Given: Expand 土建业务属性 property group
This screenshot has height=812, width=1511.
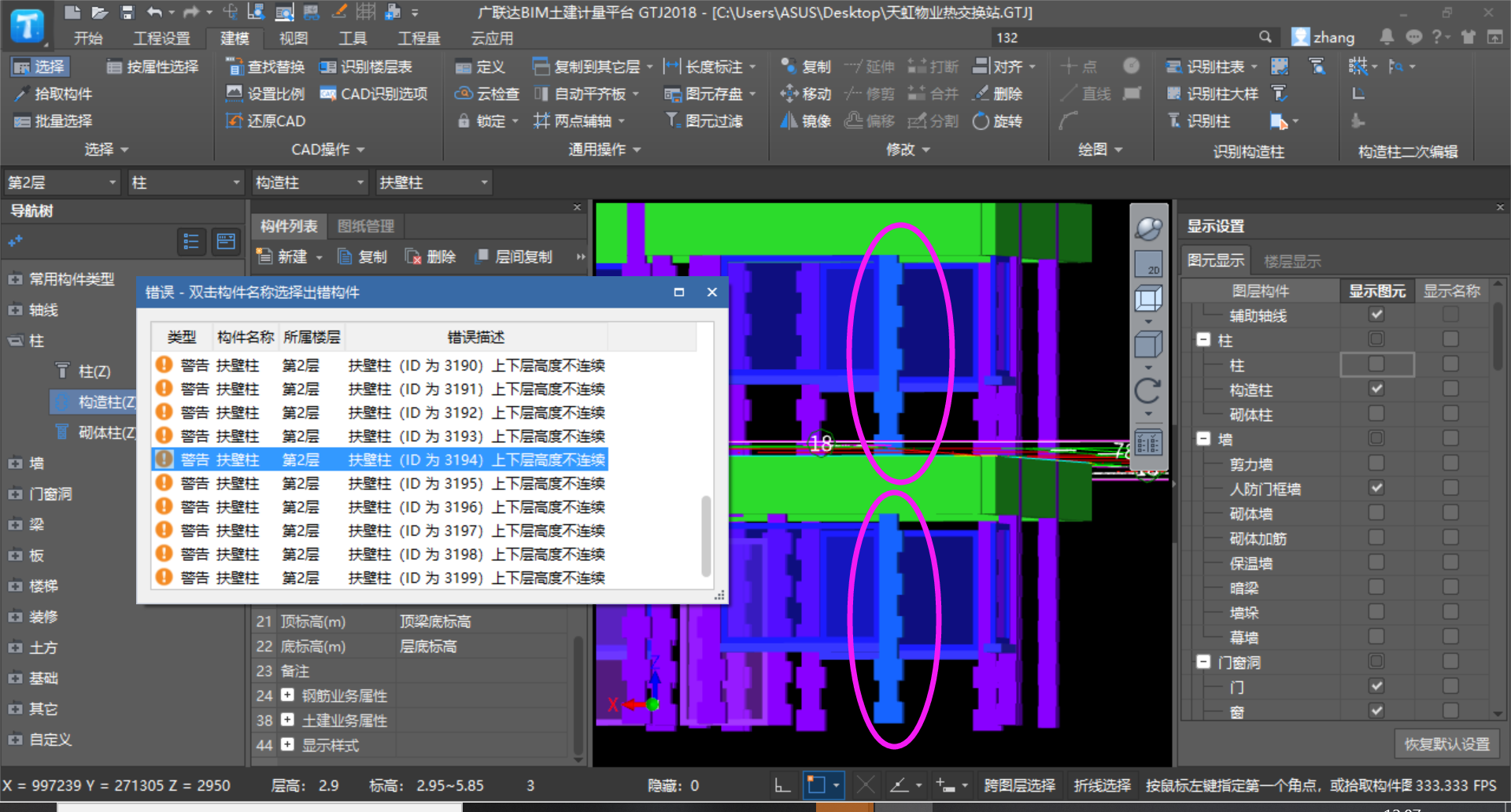Looking at the screenshot, I should click(287, 720).
